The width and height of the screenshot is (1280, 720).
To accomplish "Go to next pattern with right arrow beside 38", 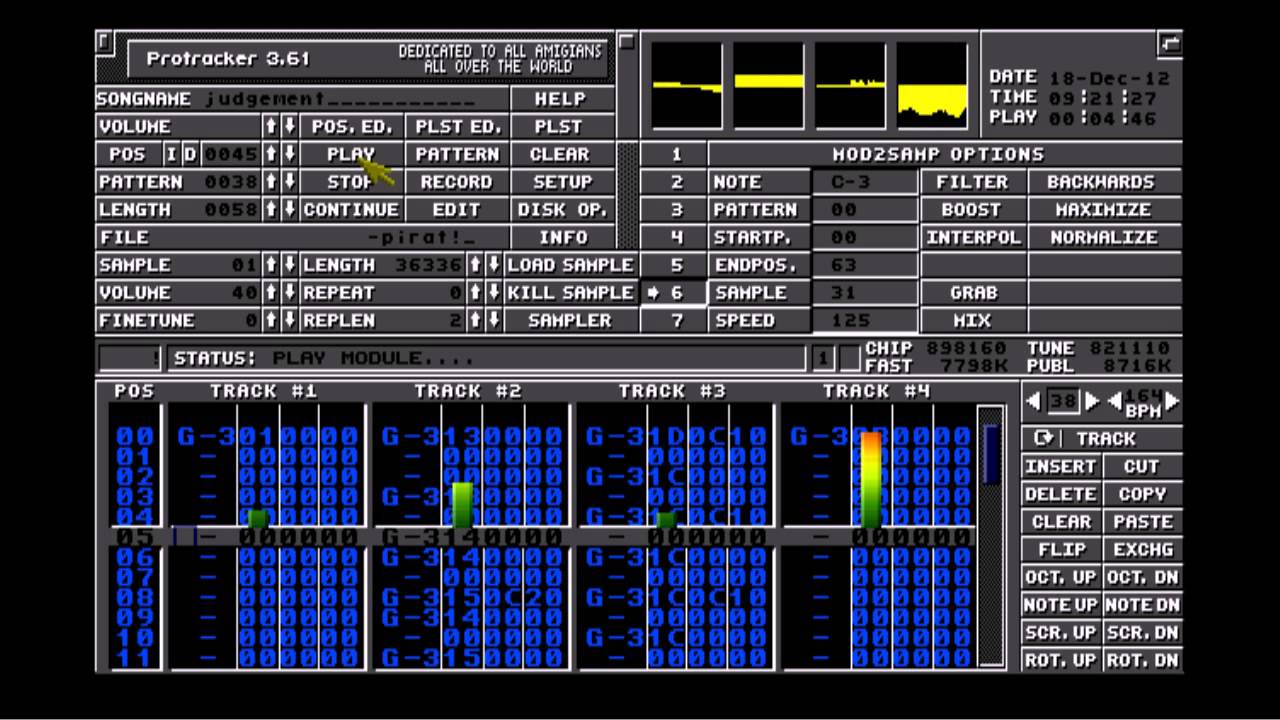I will pyautogui.click(x=1092, y=402).
